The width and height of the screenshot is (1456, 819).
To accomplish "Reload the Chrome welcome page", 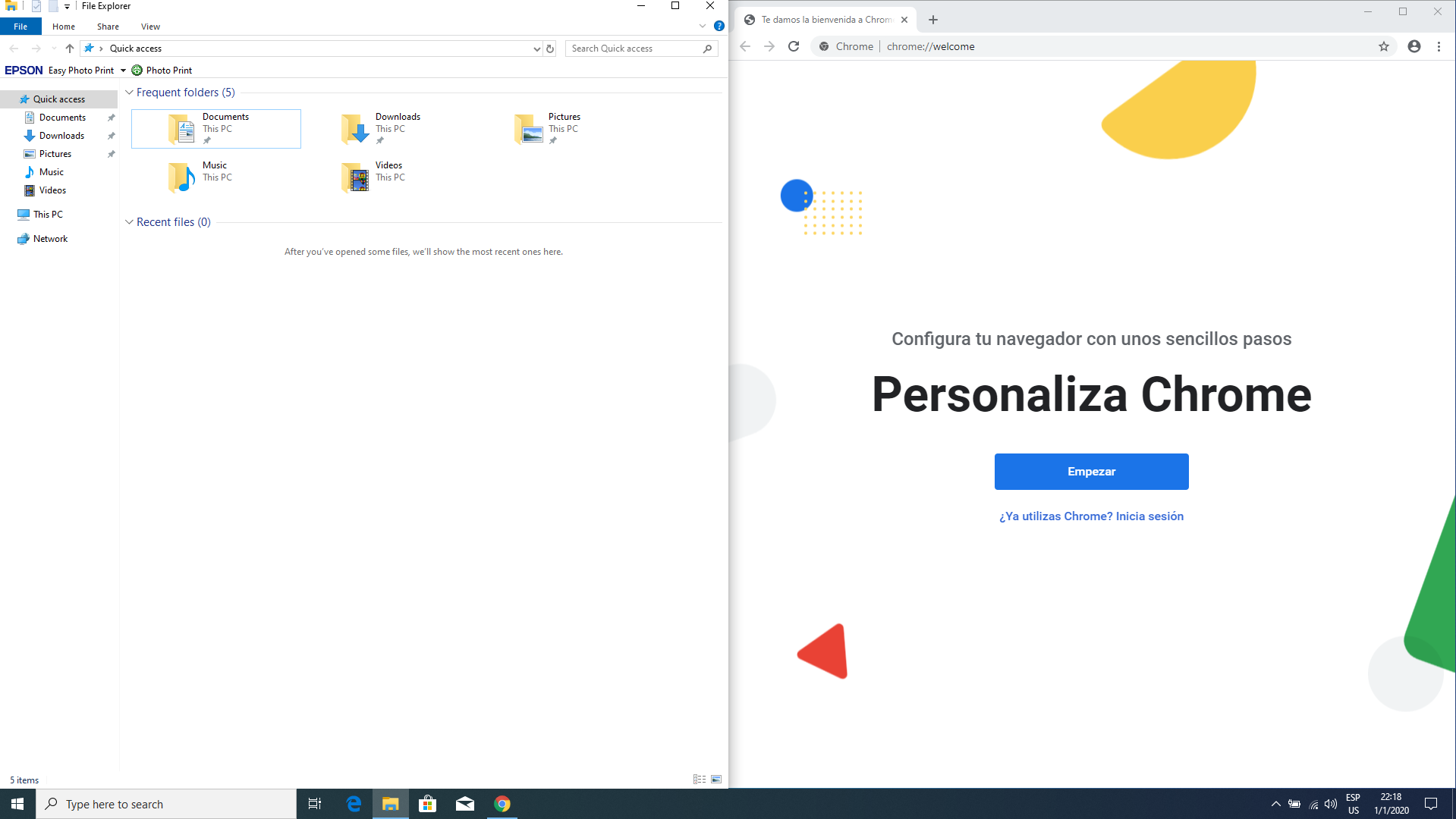I will (x=794, y=46).
